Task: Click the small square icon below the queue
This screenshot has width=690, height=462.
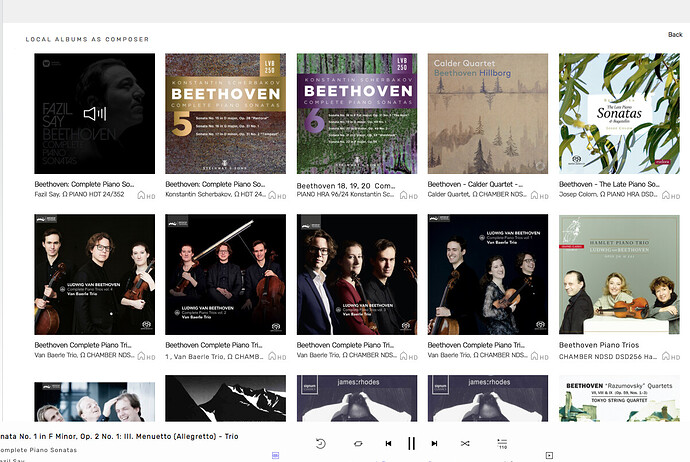Action: (x=549, y=456)
